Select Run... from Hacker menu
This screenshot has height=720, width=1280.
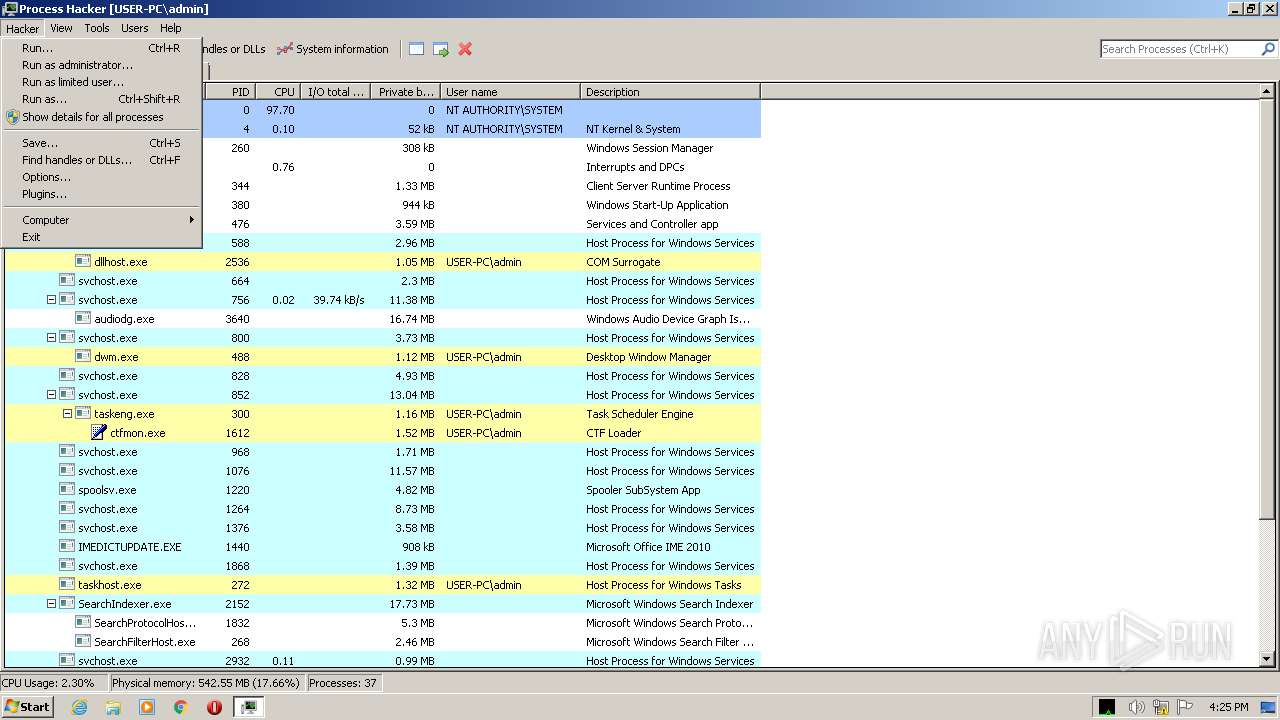[101, 48]
